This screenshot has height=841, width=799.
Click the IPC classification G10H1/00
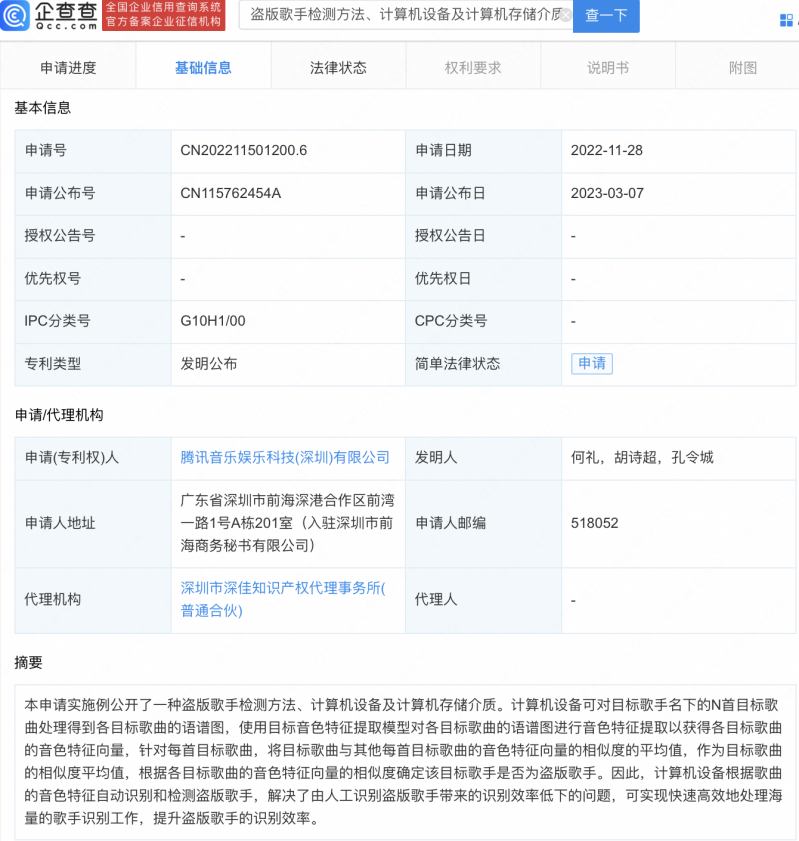213,321
